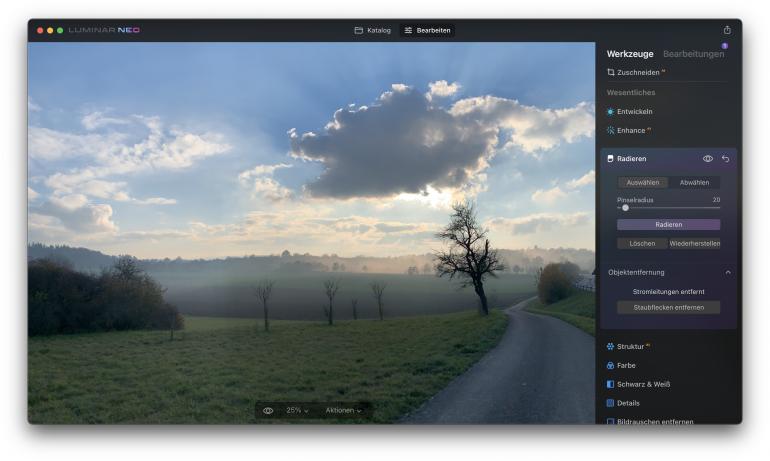Viewport: 770px width, 461px height.
Task: Click Staubflecken entfernen button
Action: coord(668,307)
